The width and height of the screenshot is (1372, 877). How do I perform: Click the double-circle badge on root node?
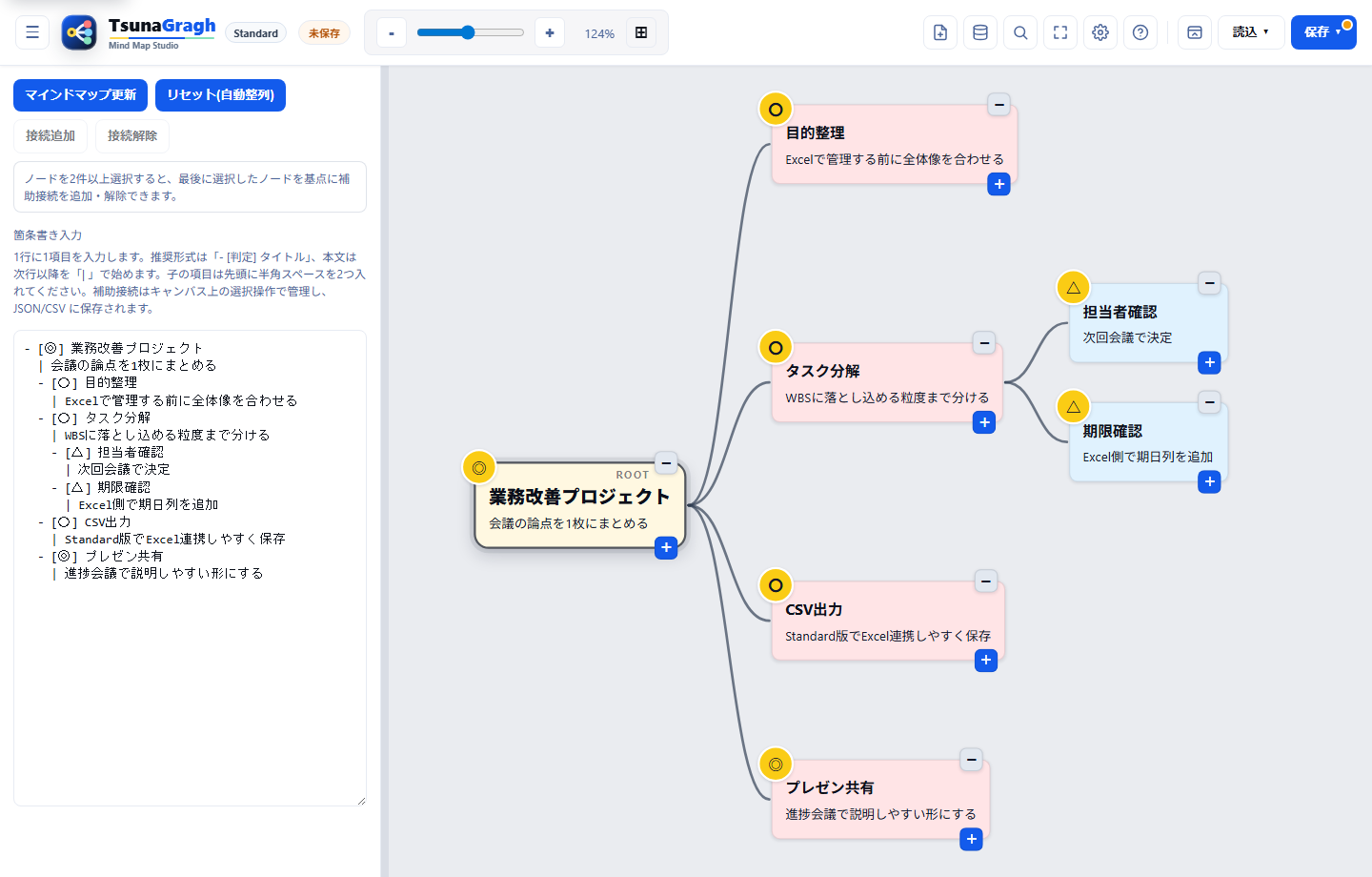[479, 468]
